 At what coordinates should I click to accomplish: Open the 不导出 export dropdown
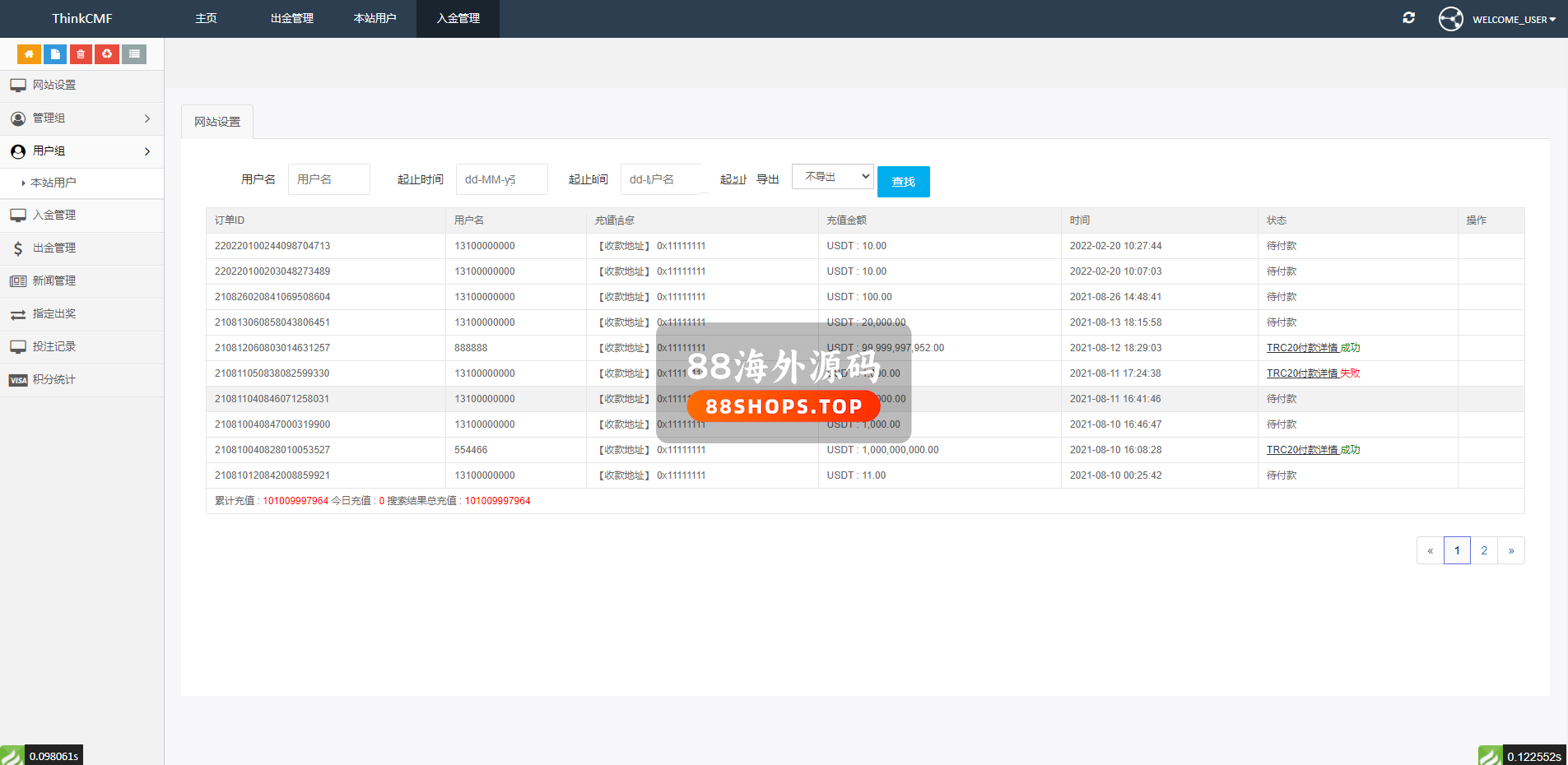[x=832, y=177]
